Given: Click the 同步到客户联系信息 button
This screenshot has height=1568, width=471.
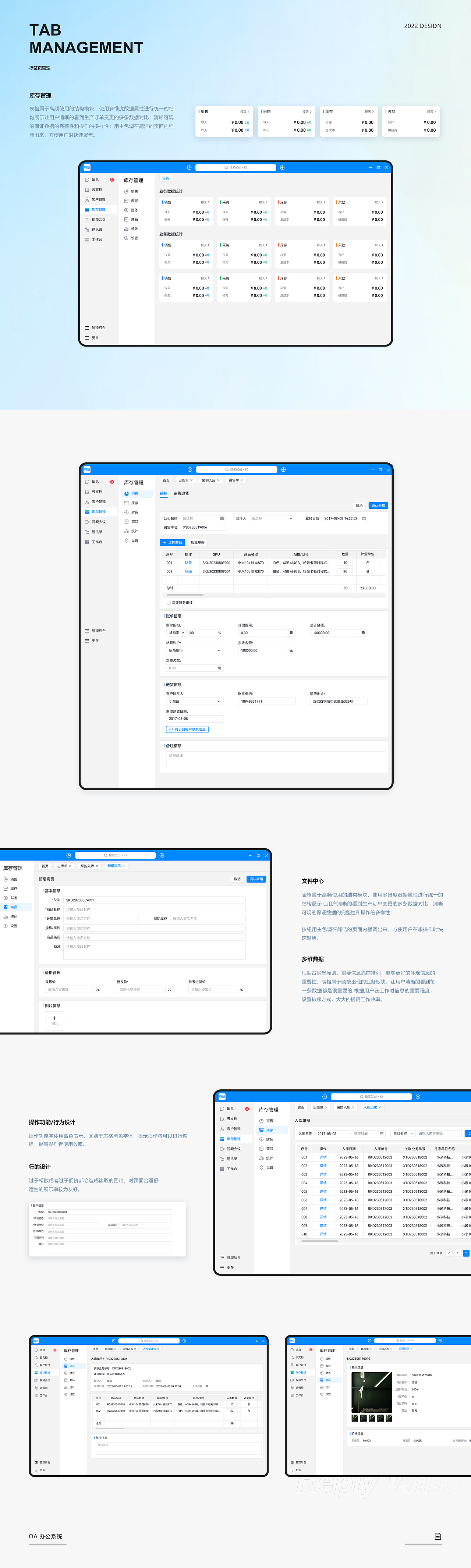Looking at the screenshot, I should tap(187, 729).
